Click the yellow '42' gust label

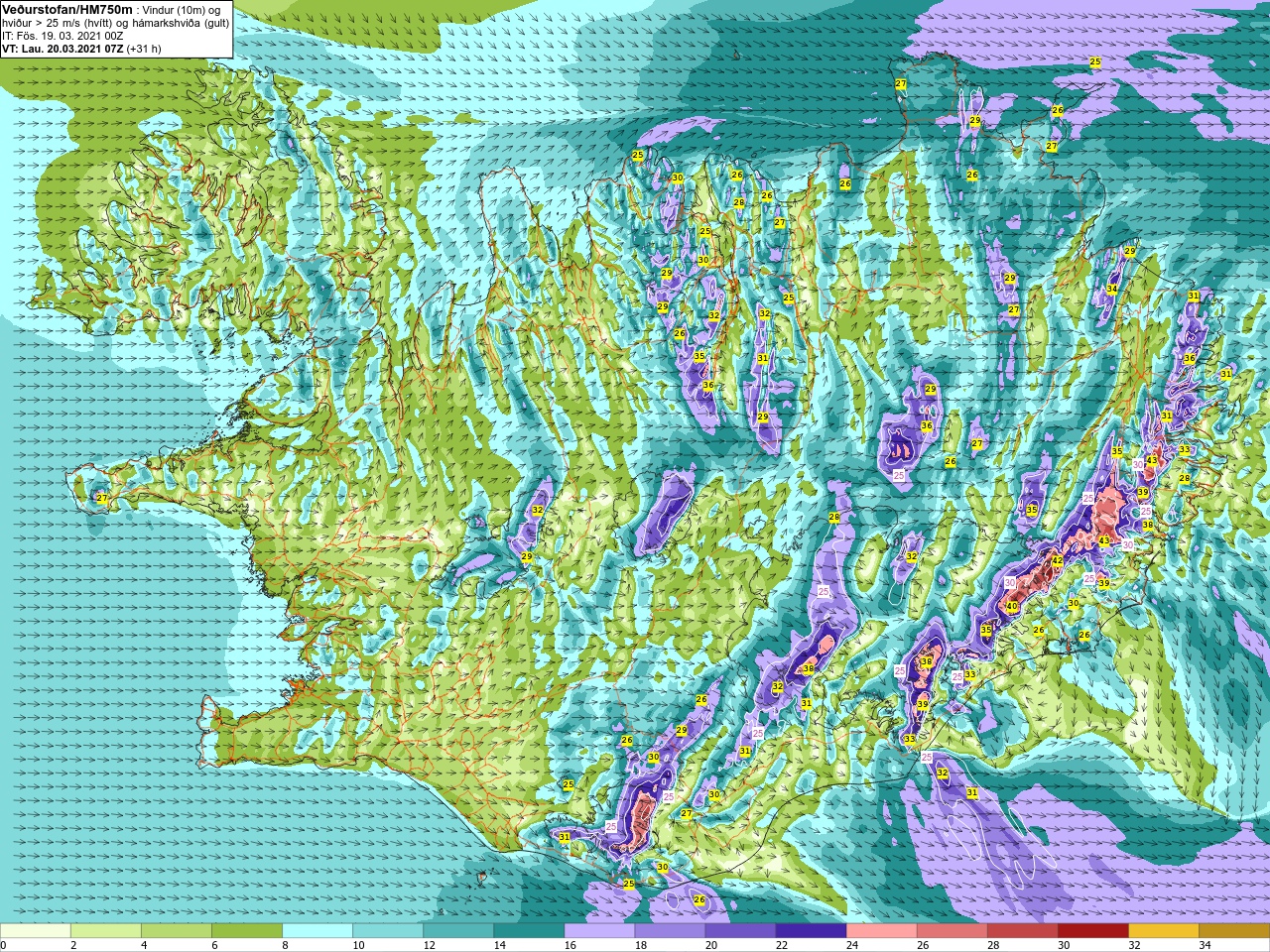coord(1058,560)
